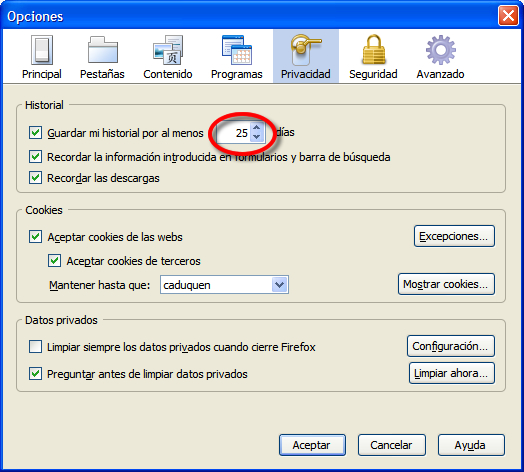Toggle Recordar la información introducida en formularios

[x=35, y=156]
